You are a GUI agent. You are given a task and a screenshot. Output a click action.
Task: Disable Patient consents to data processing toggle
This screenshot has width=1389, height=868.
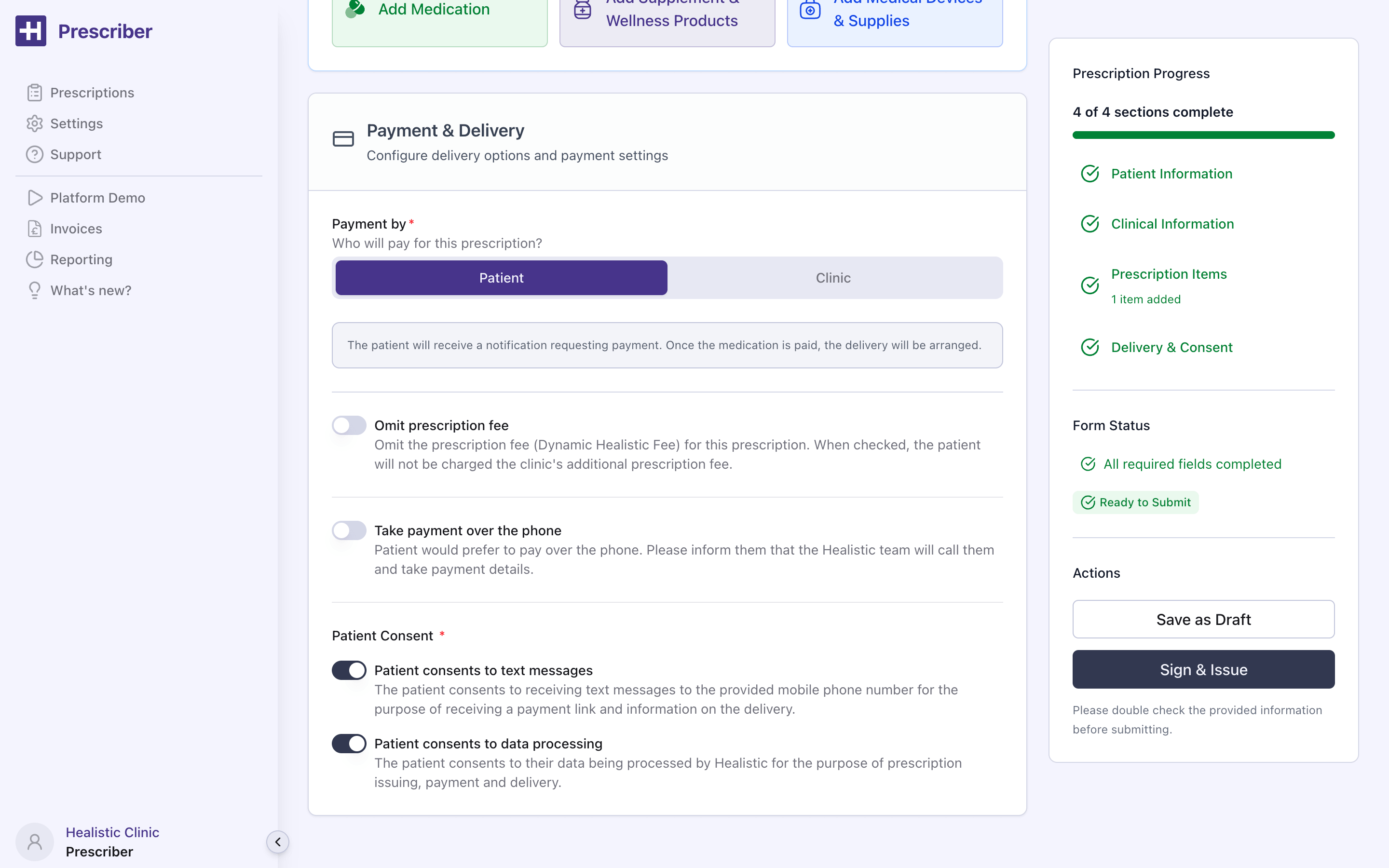tap(349, 744)
